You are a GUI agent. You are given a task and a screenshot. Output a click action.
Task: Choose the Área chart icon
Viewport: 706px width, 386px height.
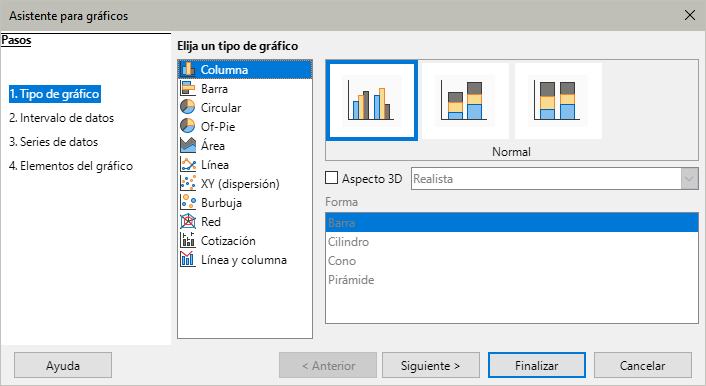pos(188,145)
